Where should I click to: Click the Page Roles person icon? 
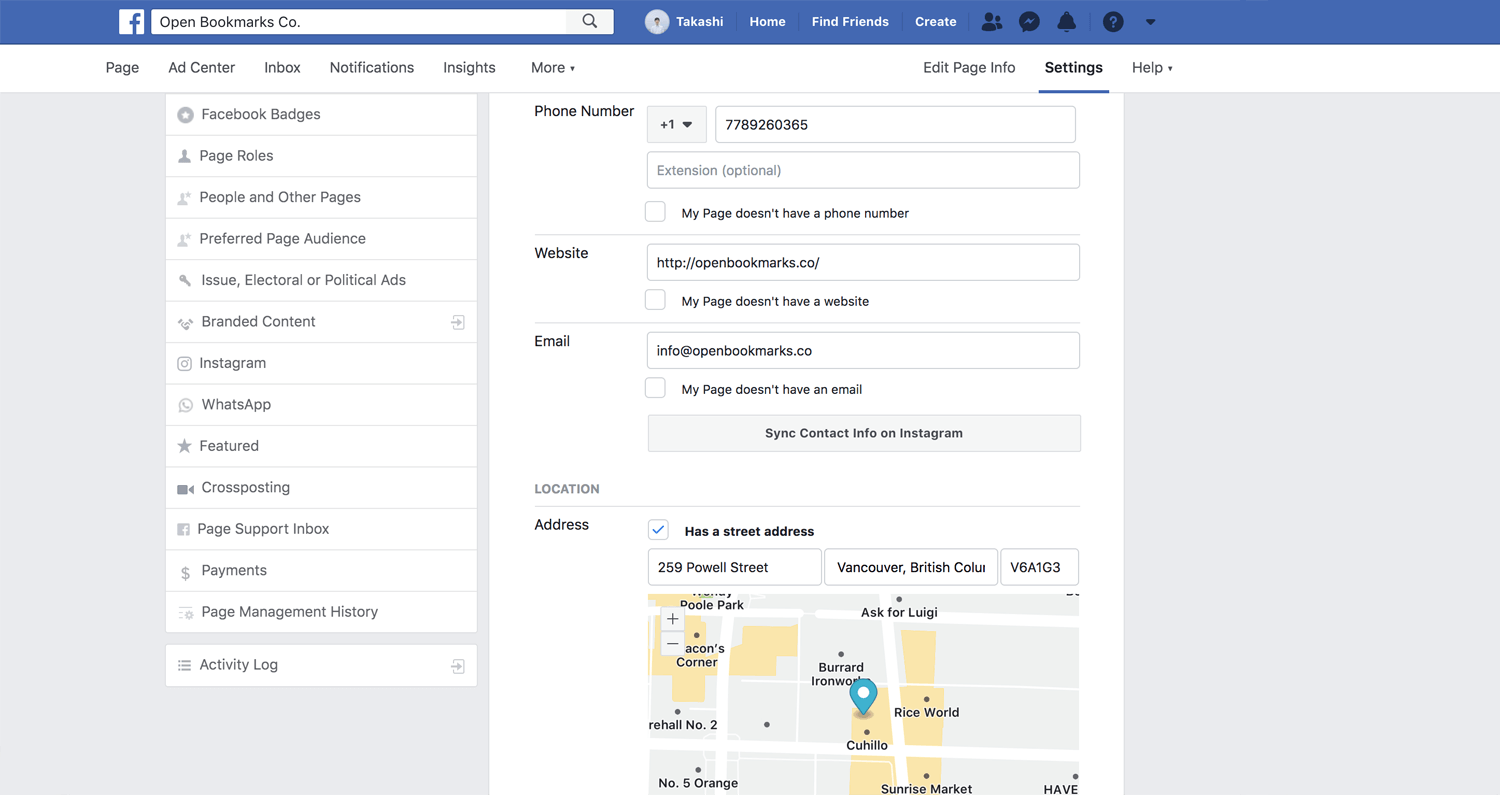[x=184, y=156]
